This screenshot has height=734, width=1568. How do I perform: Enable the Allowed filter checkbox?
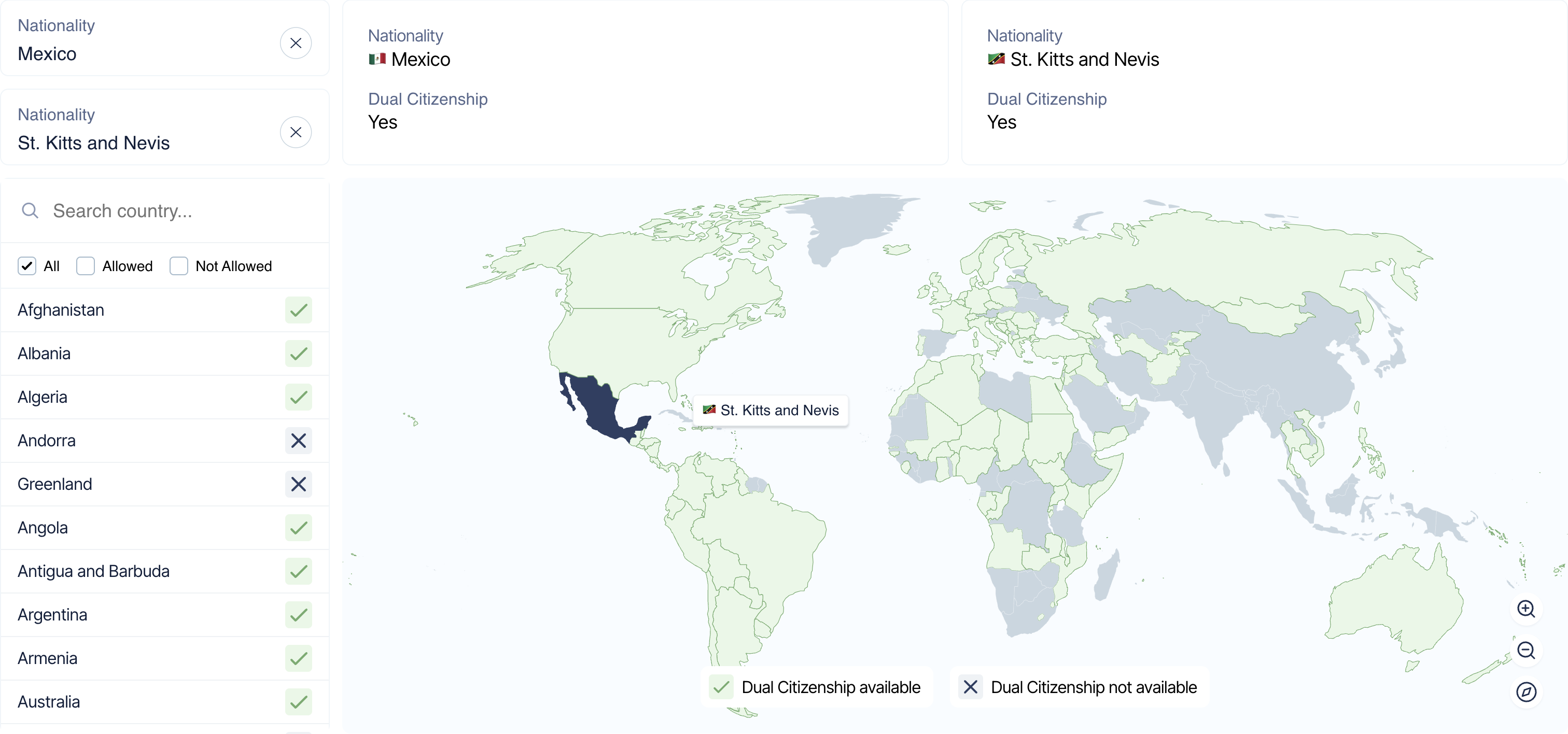click(x=85, y=266)
